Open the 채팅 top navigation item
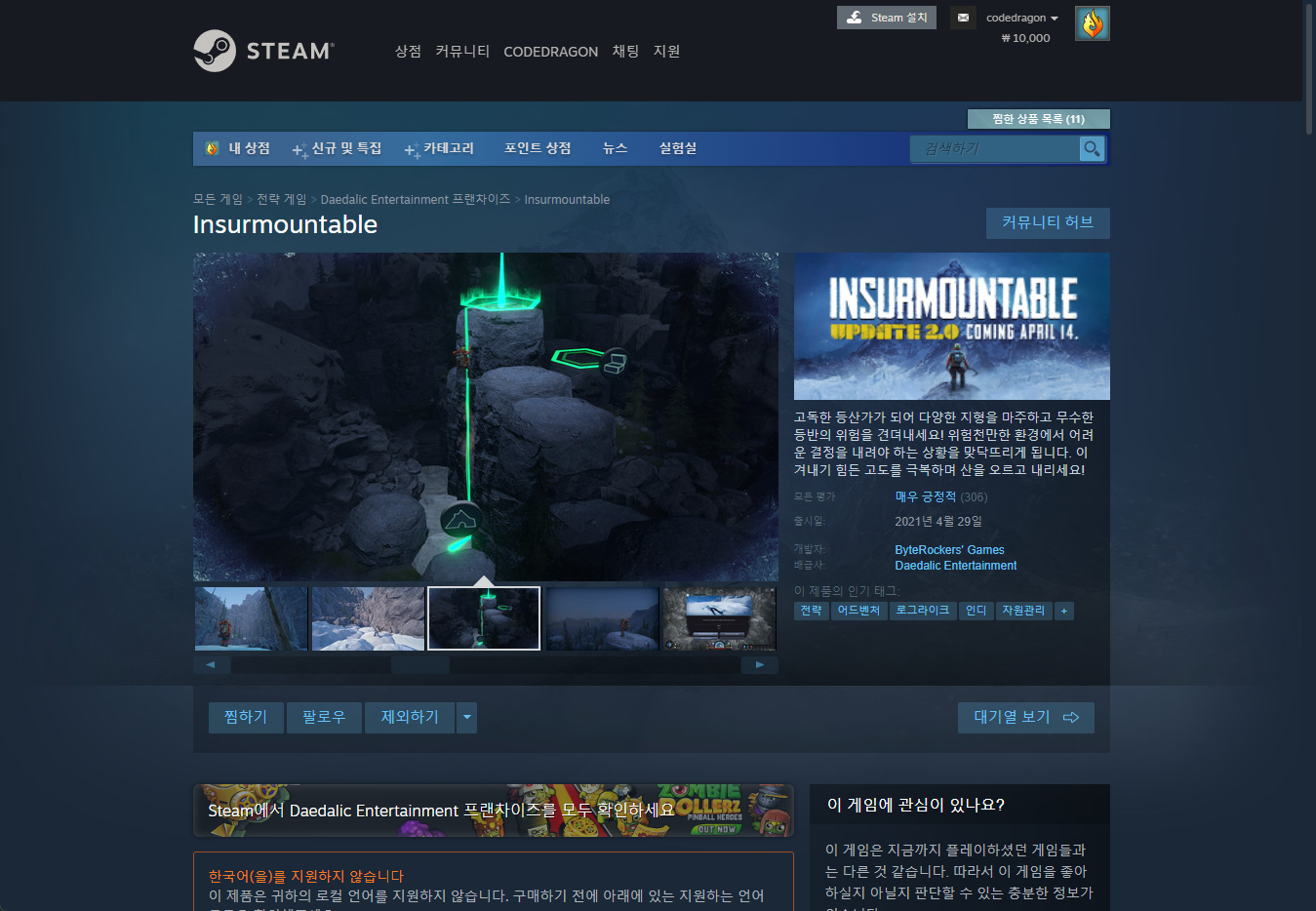1316x911 pixels. (625, 52)
